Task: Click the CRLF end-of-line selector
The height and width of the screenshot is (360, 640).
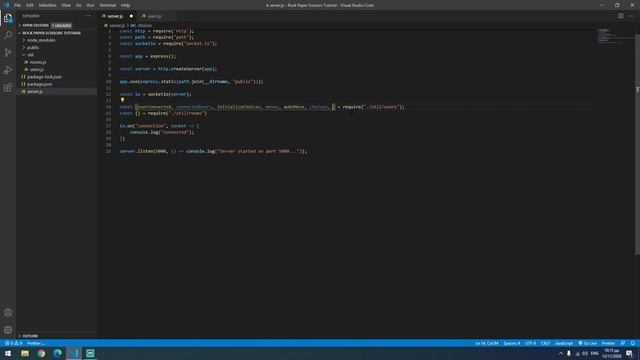Action: [x=545, y=343]
